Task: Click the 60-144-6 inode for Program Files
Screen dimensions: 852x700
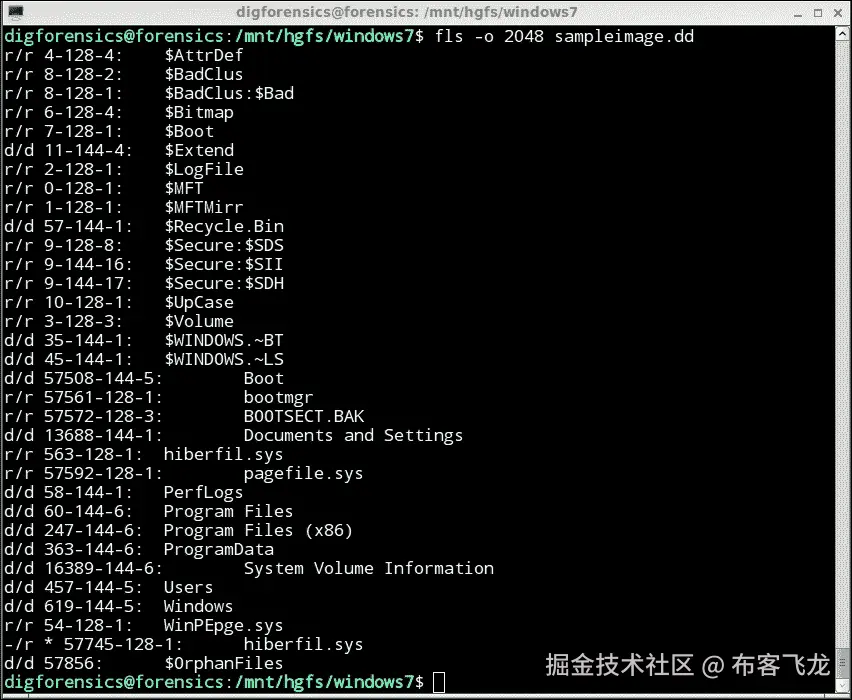Action: tap(84, 512)
